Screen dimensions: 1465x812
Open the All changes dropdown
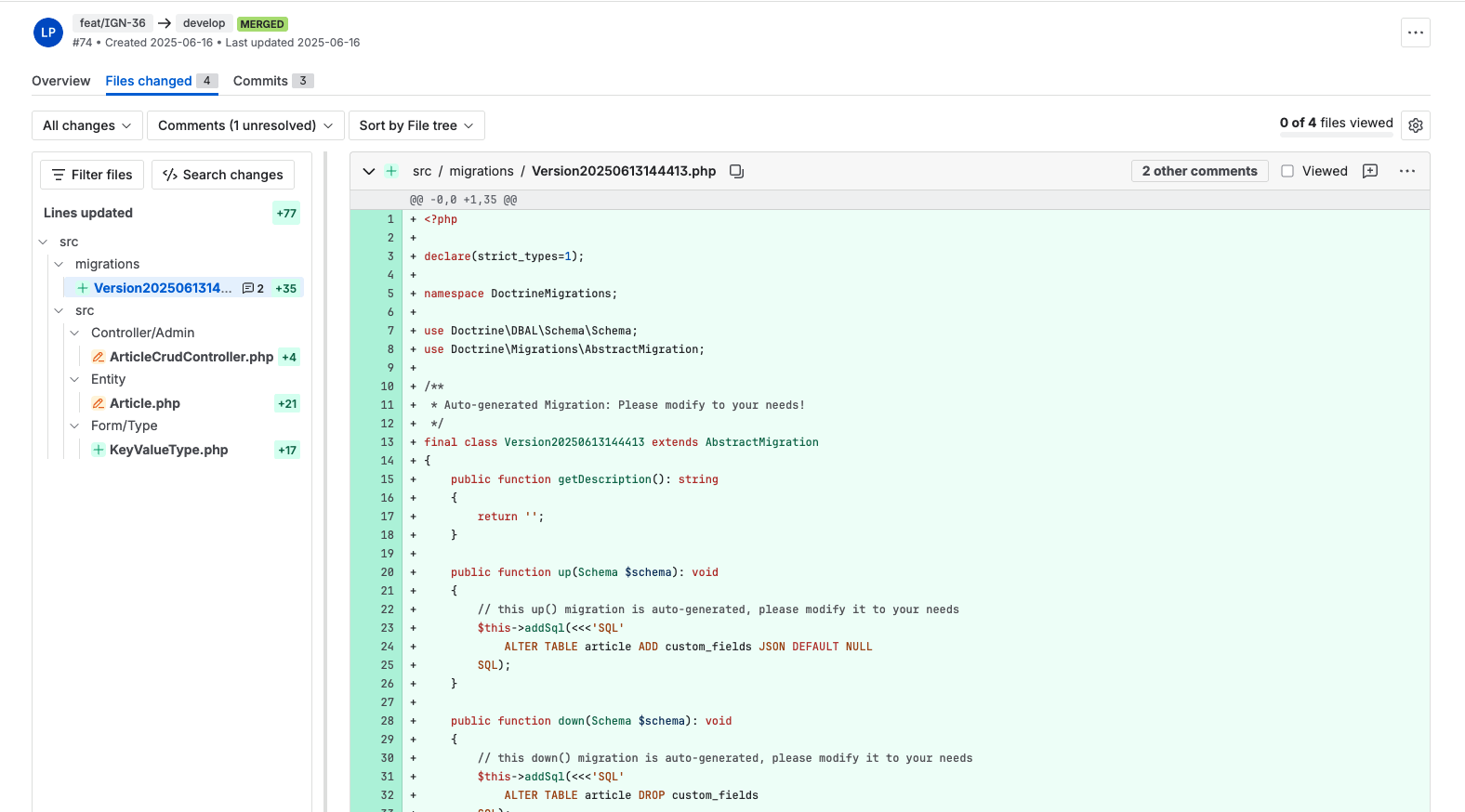pyautogui.click(x=87, y=125)
